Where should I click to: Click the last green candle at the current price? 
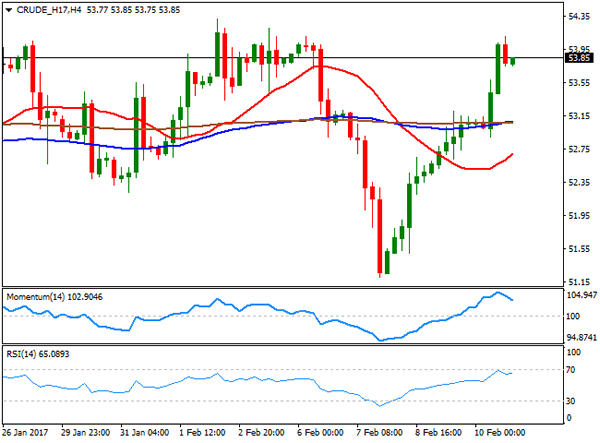coord(513,61)
